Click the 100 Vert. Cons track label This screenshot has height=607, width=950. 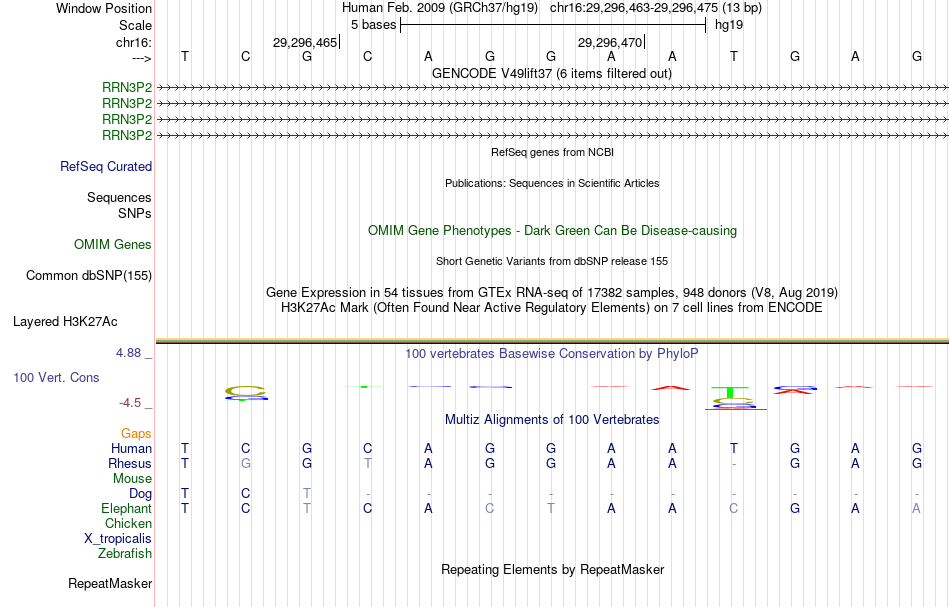click(56, 377)
